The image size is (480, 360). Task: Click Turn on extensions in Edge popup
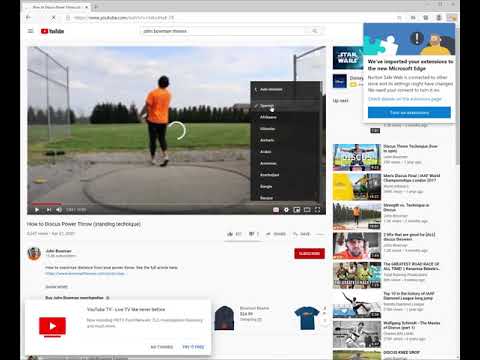409,112
